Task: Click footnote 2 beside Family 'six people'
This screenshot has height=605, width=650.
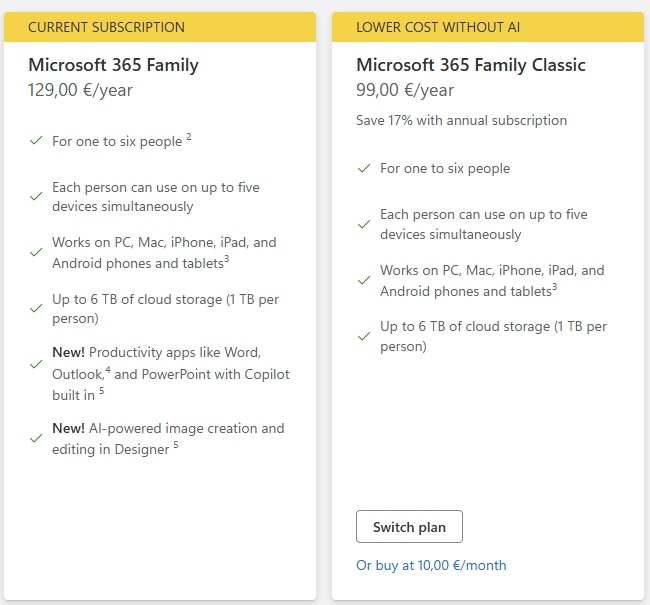Action: tap(189, 136)
